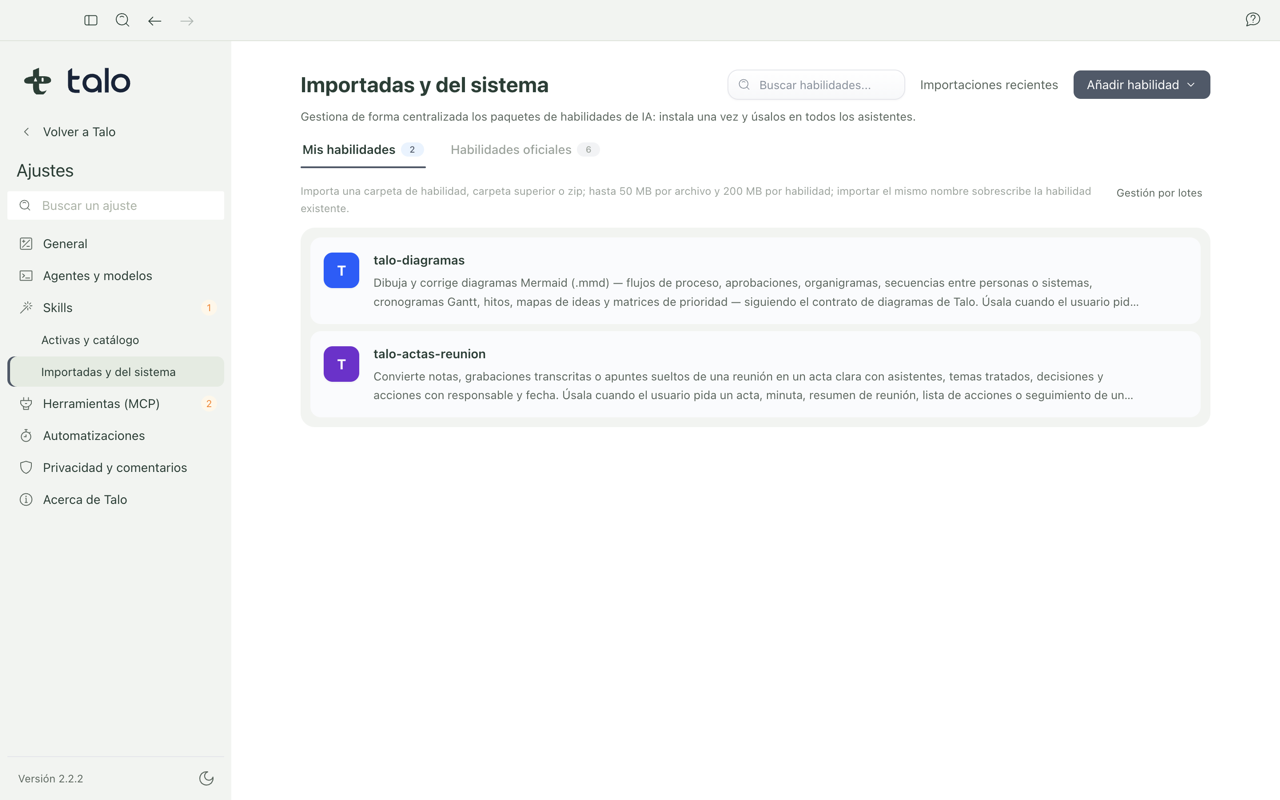Open the feedback chat icon top right
Image resolution: width=1280 pixels, height=800 pixels.
pos(1253,20)
